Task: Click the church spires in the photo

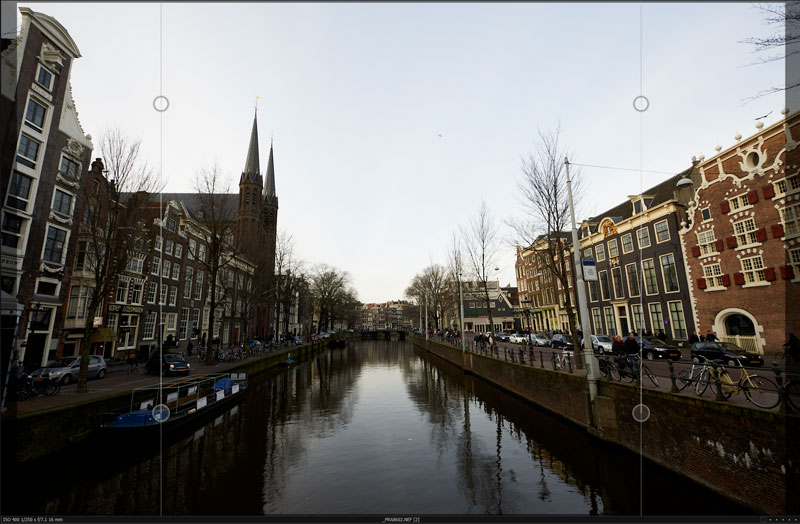Action: pos(260,153)
